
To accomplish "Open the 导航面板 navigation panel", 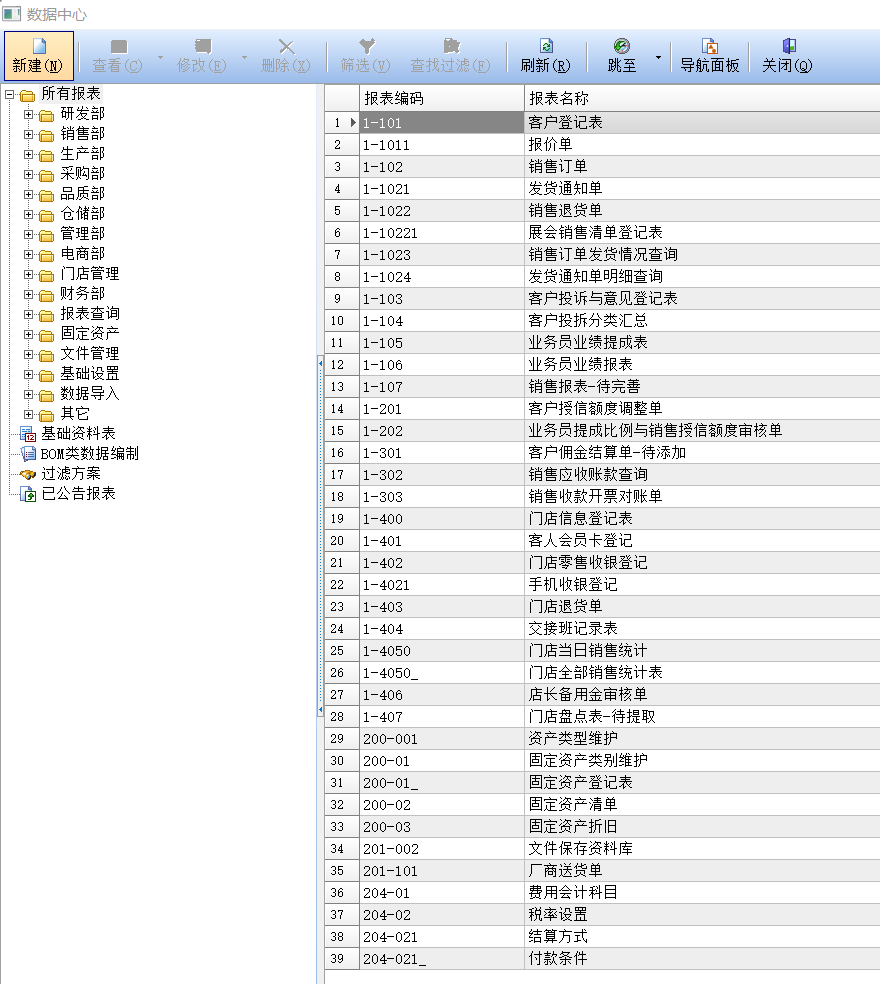I will pyautogui.click(x=710, y=56).
